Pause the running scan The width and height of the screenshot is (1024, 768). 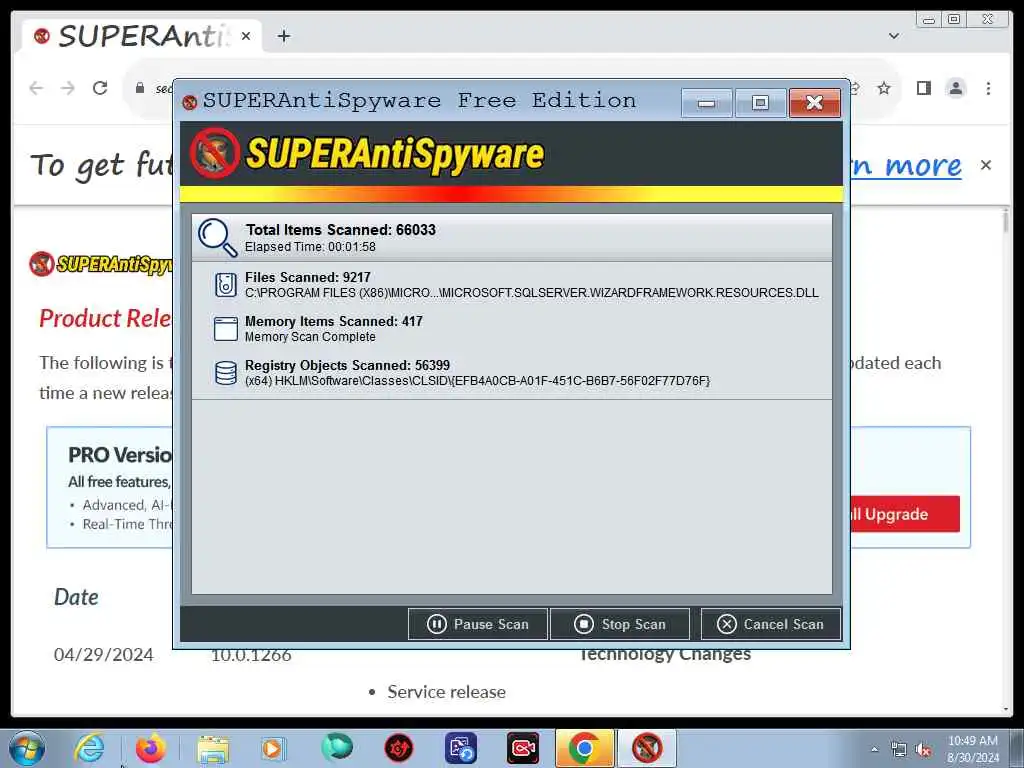click(477, 624)
